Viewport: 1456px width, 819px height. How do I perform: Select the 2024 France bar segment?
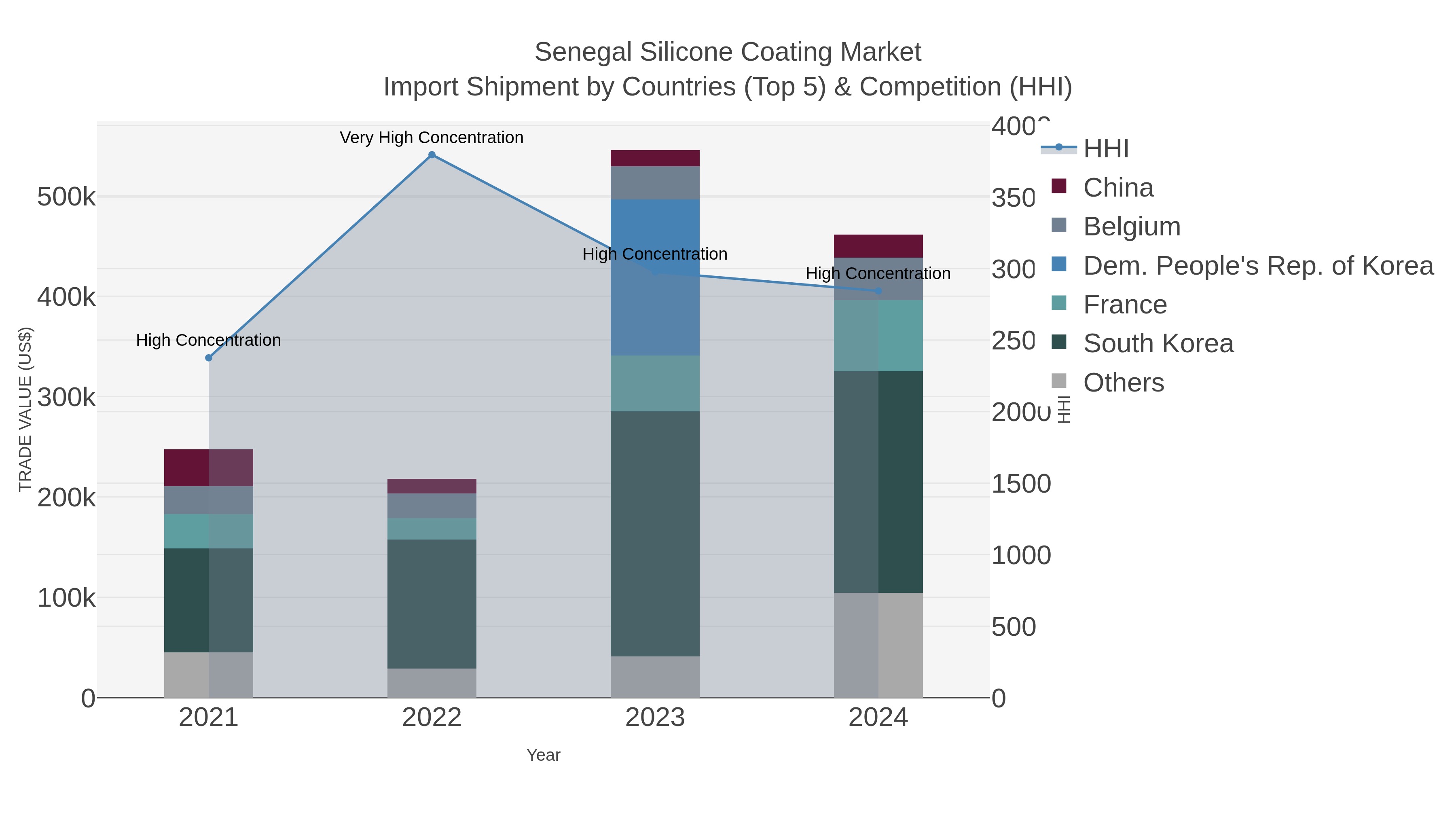point(878,336)
